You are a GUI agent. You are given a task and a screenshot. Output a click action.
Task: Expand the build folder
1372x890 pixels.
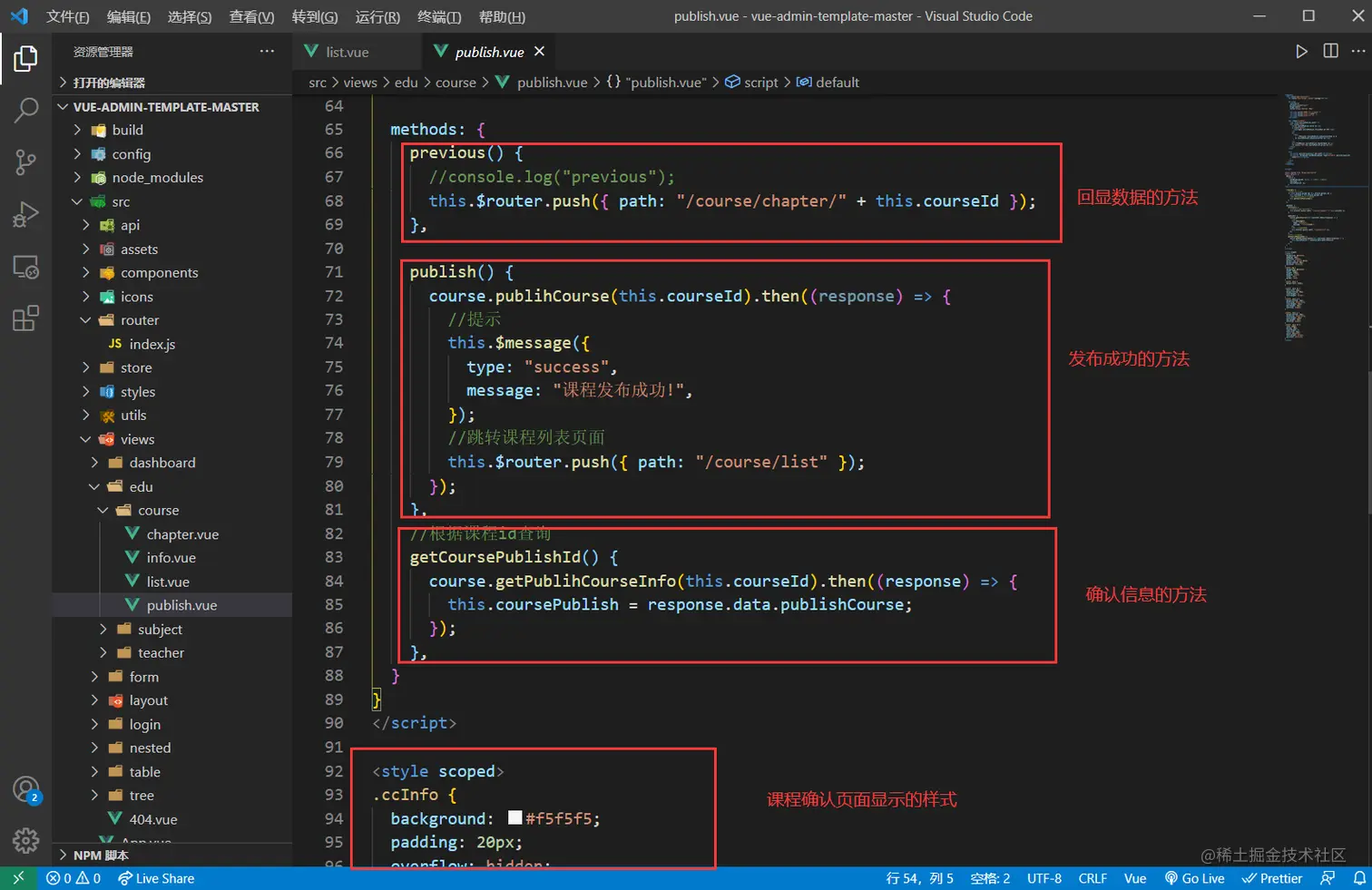pyautogui.click(x=172, y=130)
